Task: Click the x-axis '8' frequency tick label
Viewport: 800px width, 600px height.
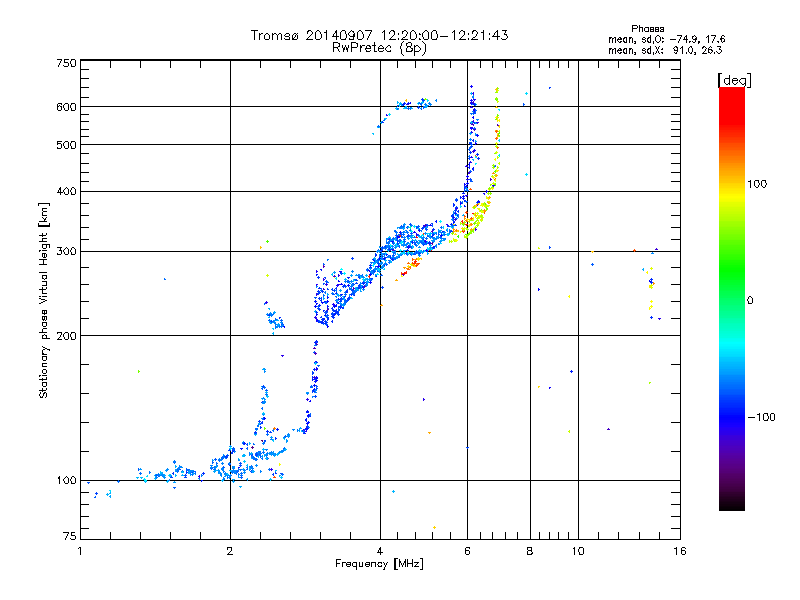Action: click(x=530, y=551)
